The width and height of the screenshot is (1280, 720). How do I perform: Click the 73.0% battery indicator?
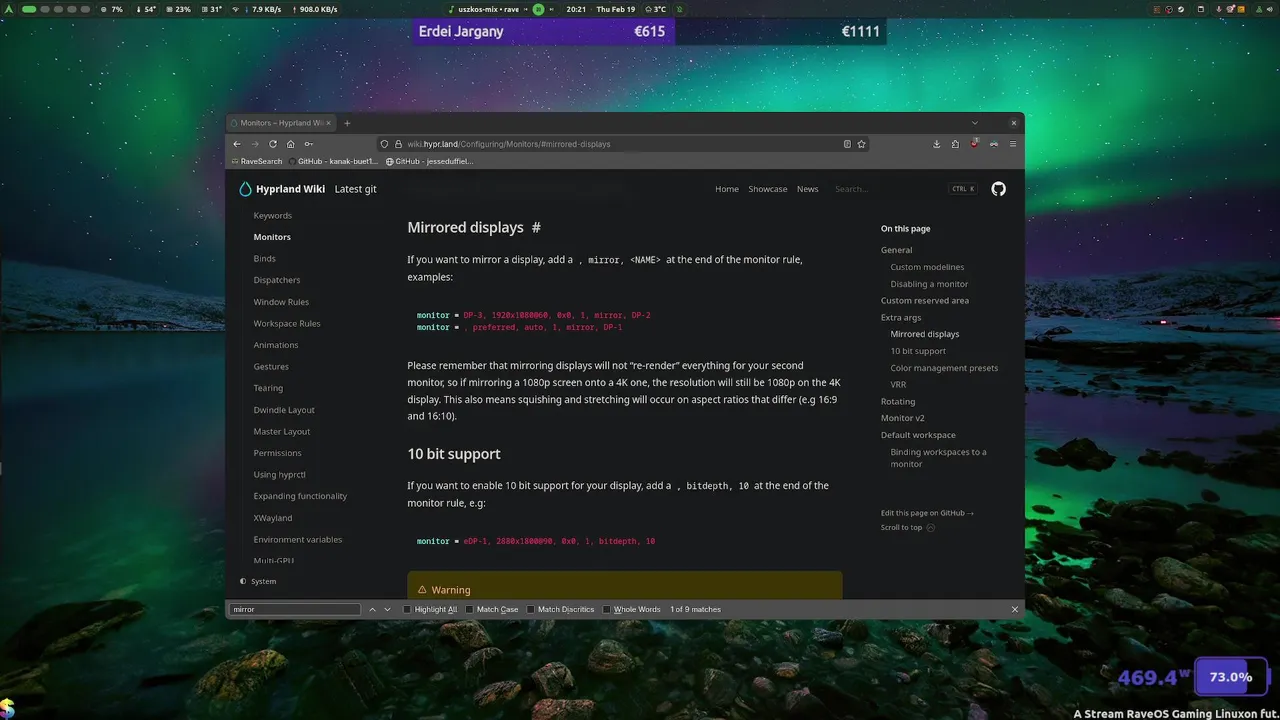(x=1231, y=677)
